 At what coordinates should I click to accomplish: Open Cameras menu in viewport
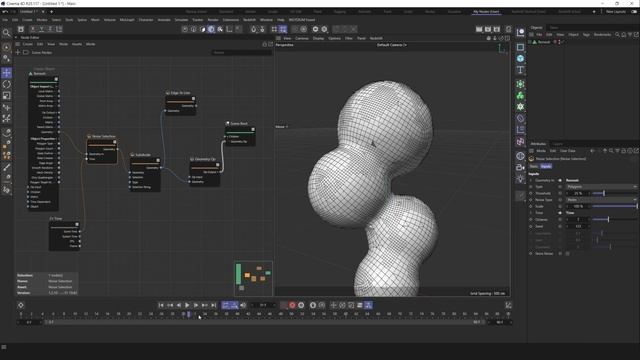click(302, 38)
